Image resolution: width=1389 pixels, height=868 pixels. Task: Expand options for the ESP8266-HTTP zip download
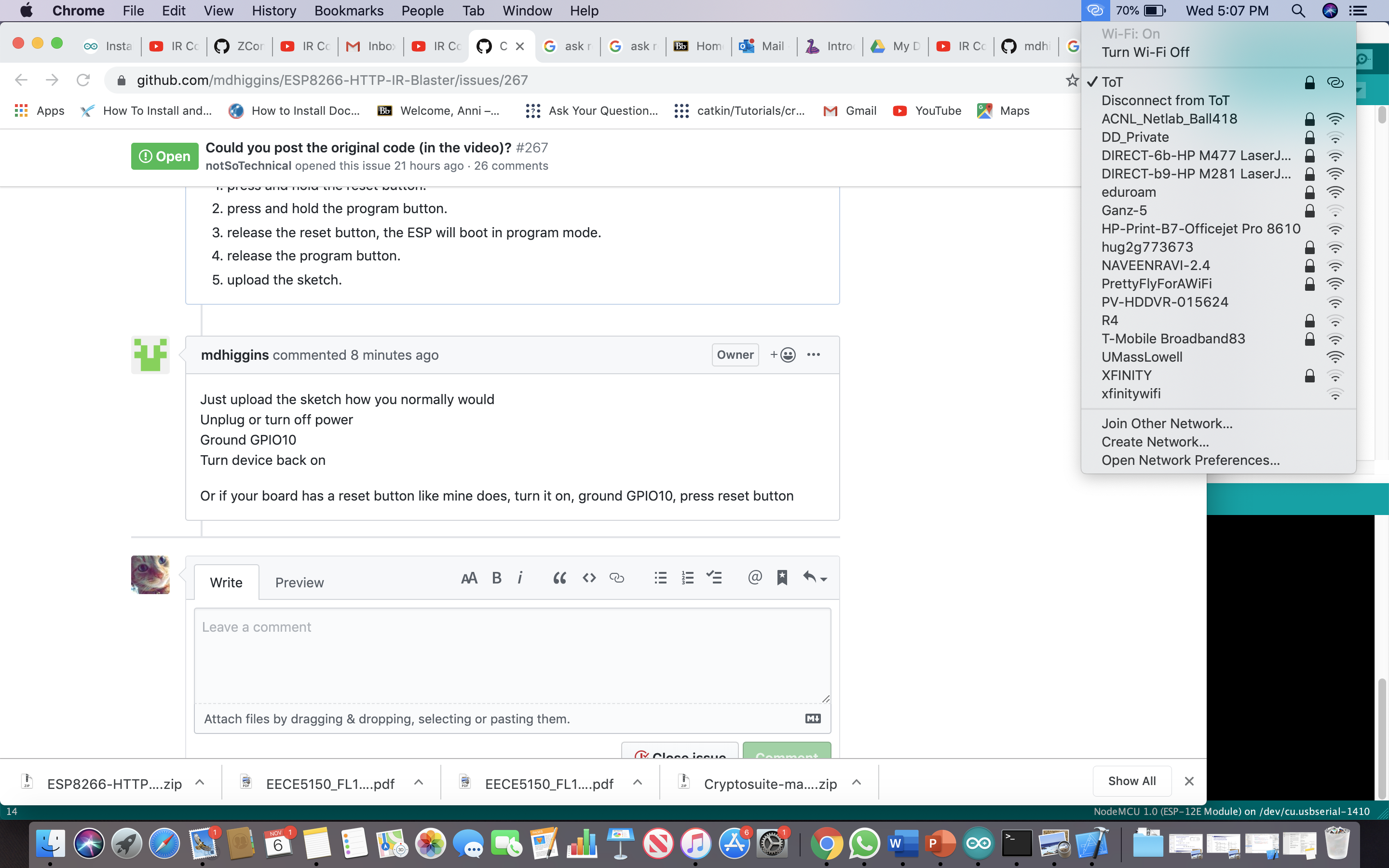pyautogui.click(x=200, y=782)
